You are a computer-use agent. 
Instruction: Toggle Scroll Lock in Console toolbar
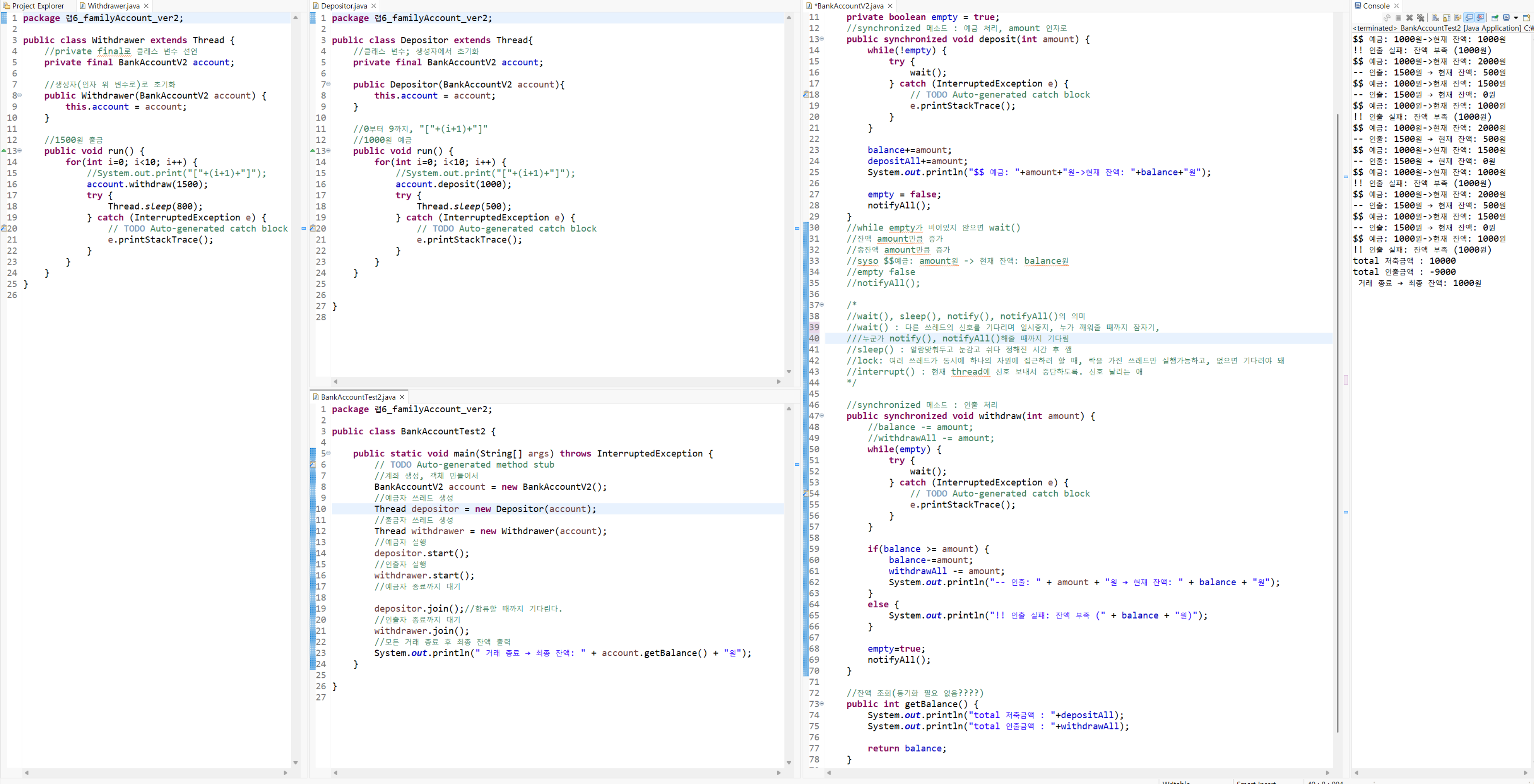[1446, 18]
